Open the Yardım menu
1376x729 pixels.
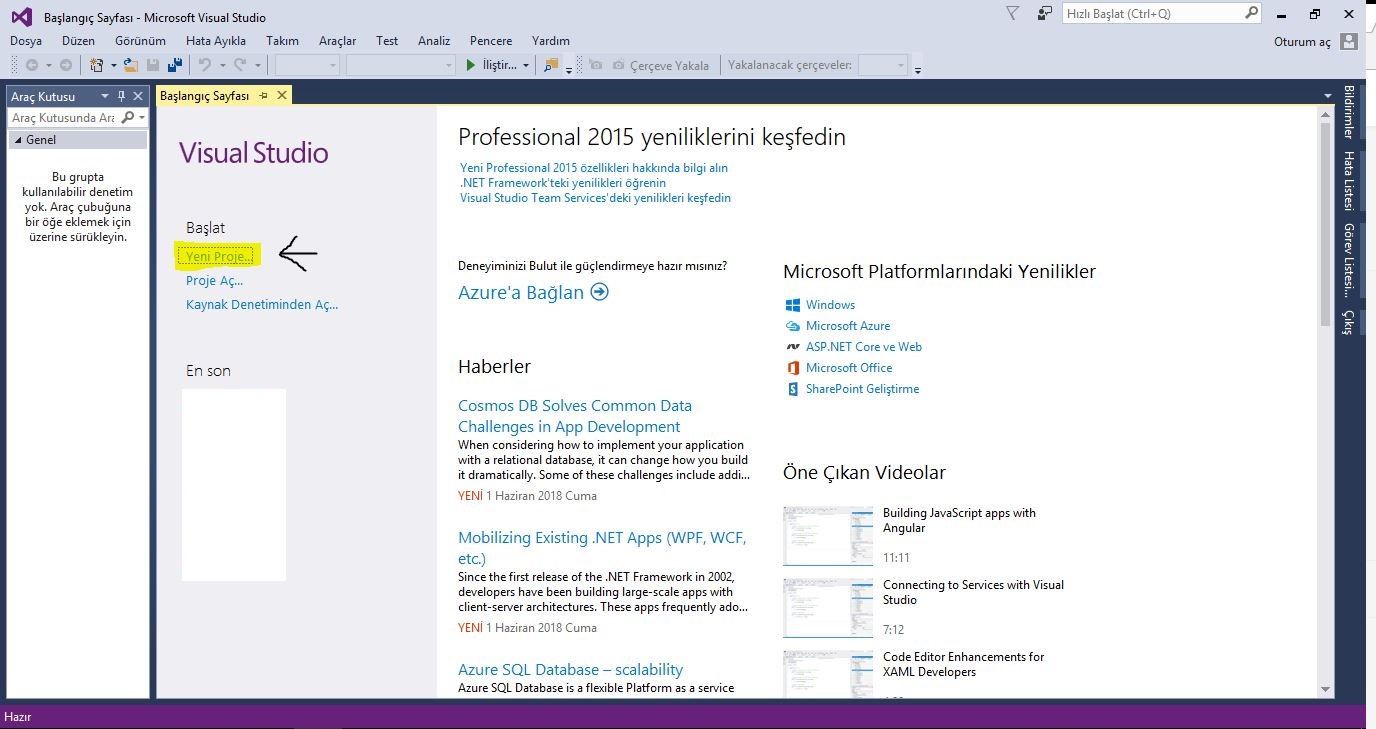pos(551,41)
